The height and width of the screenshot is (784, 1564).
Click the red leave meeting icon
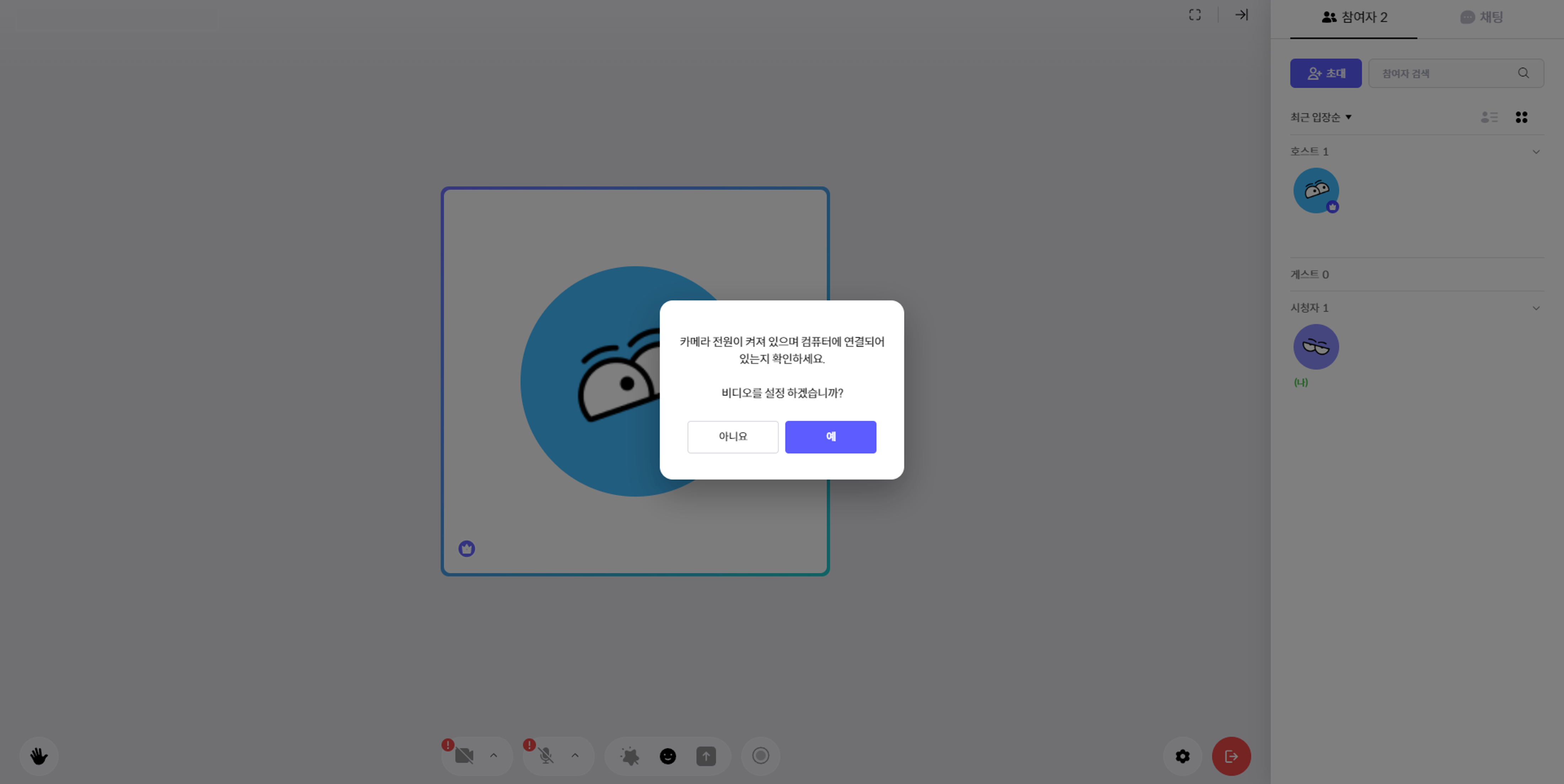coord(1231,756)
